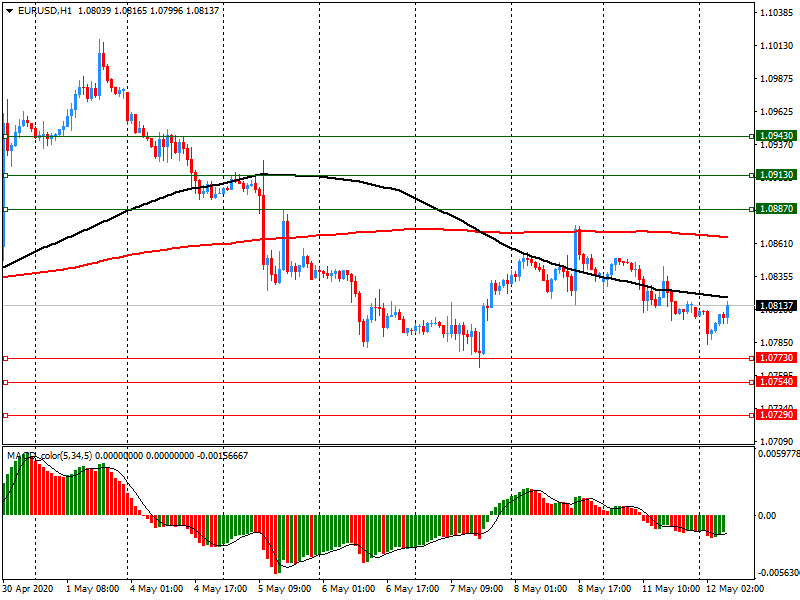800x600 pixels.
Task: Select the 1.07290 red level price label
Action: [x=776, y=415]
